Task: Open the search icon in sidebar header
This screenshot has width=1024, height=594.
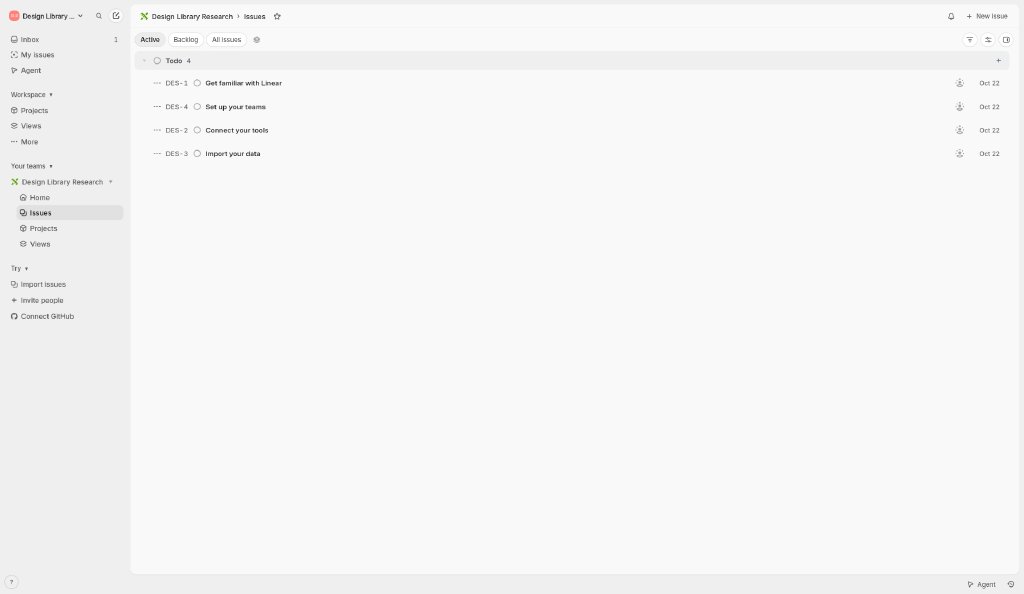Action: (x=99, y=16)
